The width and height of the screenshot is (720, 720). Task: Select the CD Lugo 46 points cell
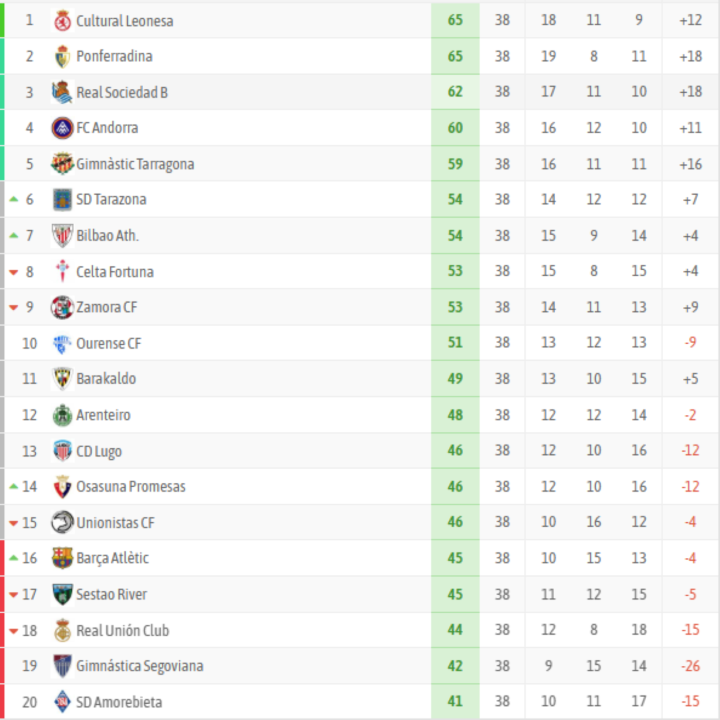[455, 450]
